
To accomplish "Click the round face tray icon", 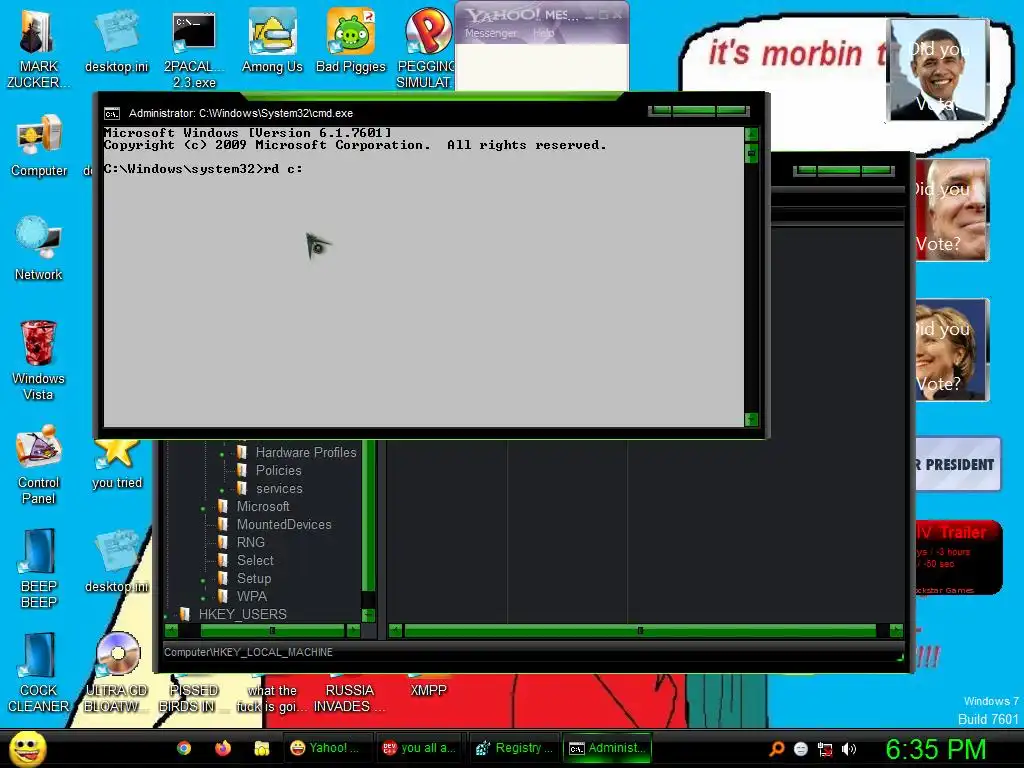I will [x=801, y=749].
